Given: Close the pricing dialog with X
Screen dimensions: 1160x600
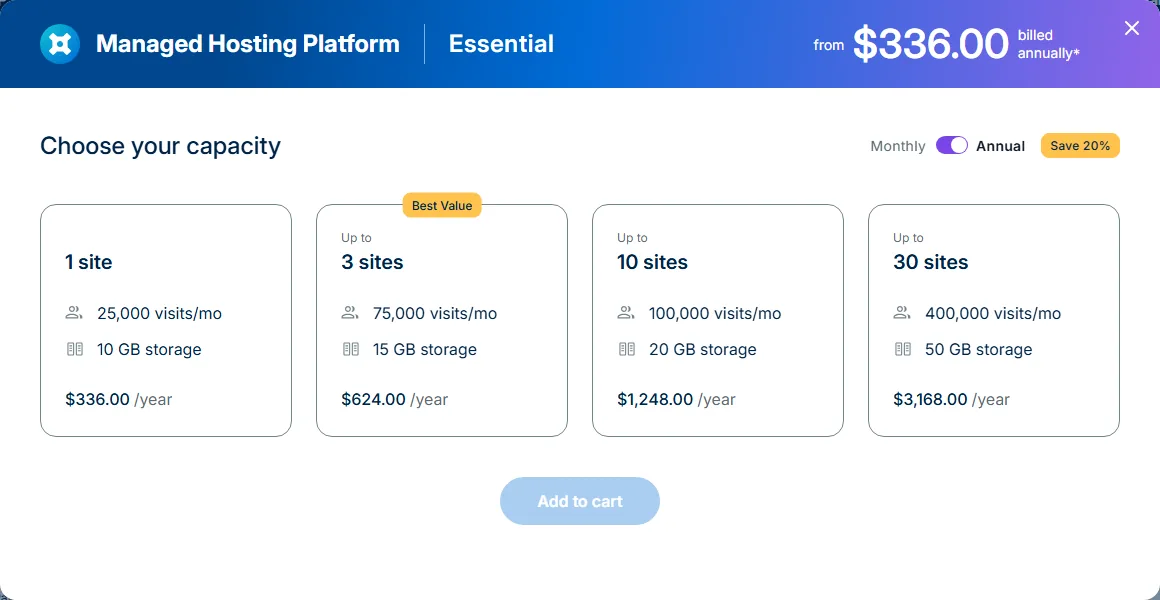Looking at the screenshot, I should click(x=1132, y=28).
